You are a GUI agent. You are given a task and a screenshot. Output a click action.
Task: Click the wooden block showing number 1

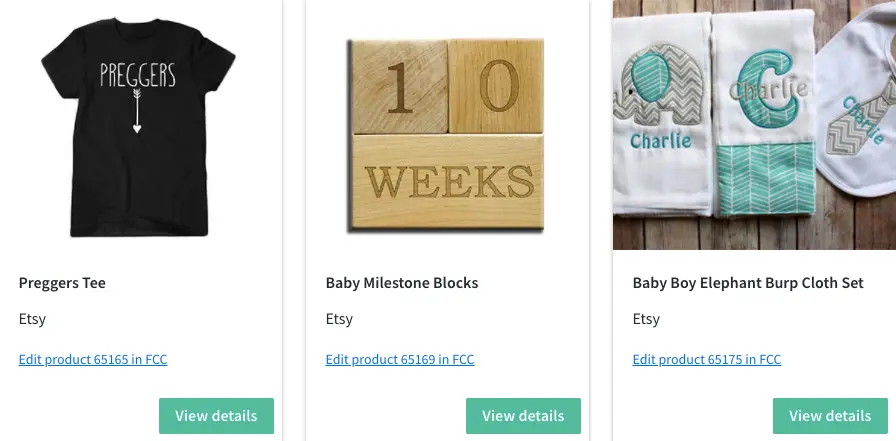pyautogui.click(x=398, y=87)
